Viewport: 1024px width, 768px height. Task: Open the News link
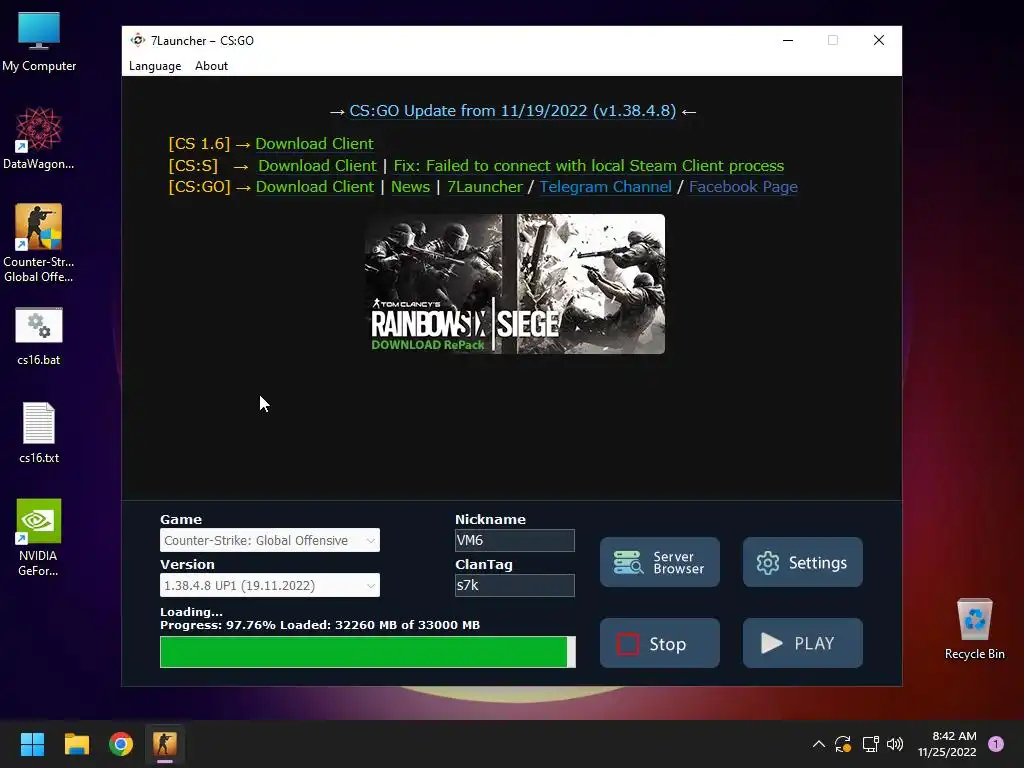tap(410, 187)
